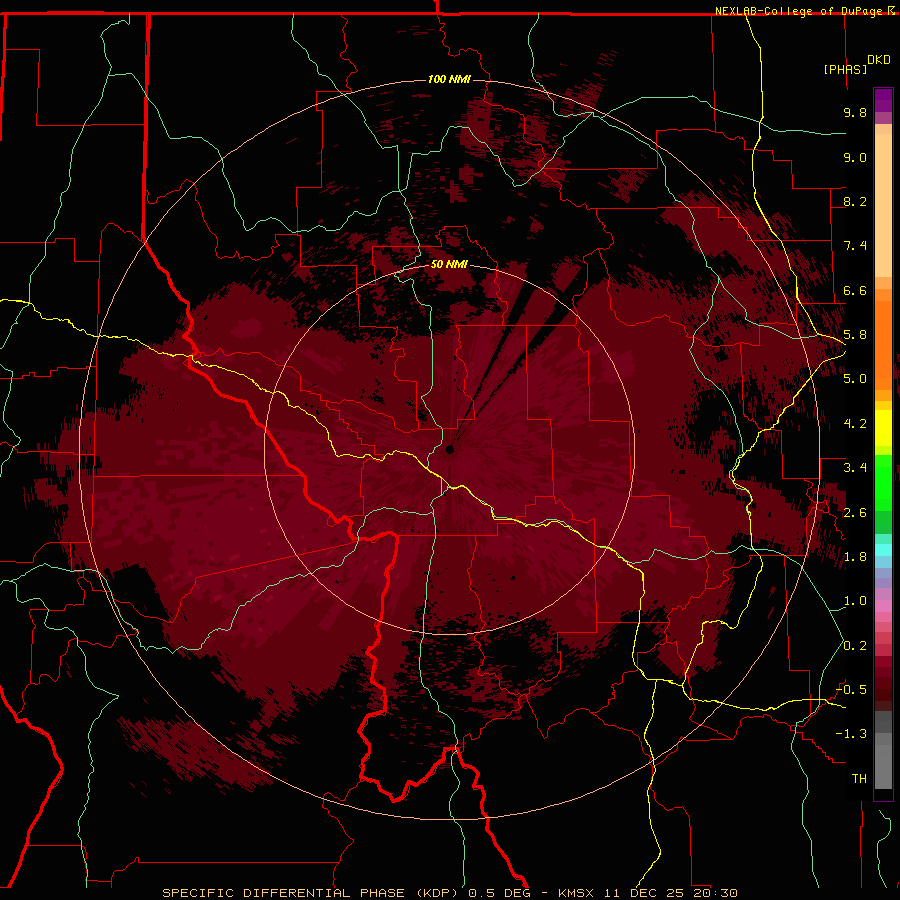Viewport: 900px width, 900px height.
Task: Select the 5.0 scale value
Action: point(855,379)
